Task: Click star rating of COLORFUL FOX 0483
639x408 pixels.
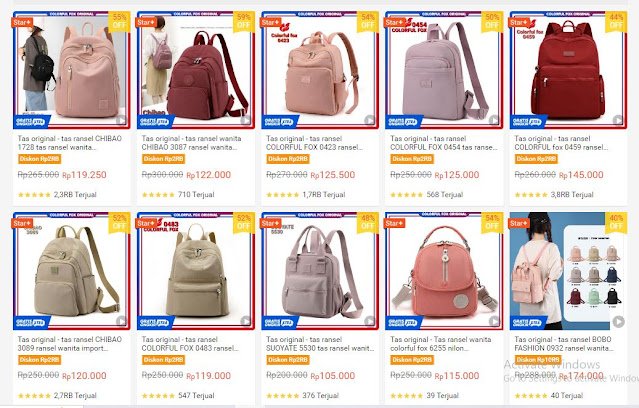Action: [158, 396]
